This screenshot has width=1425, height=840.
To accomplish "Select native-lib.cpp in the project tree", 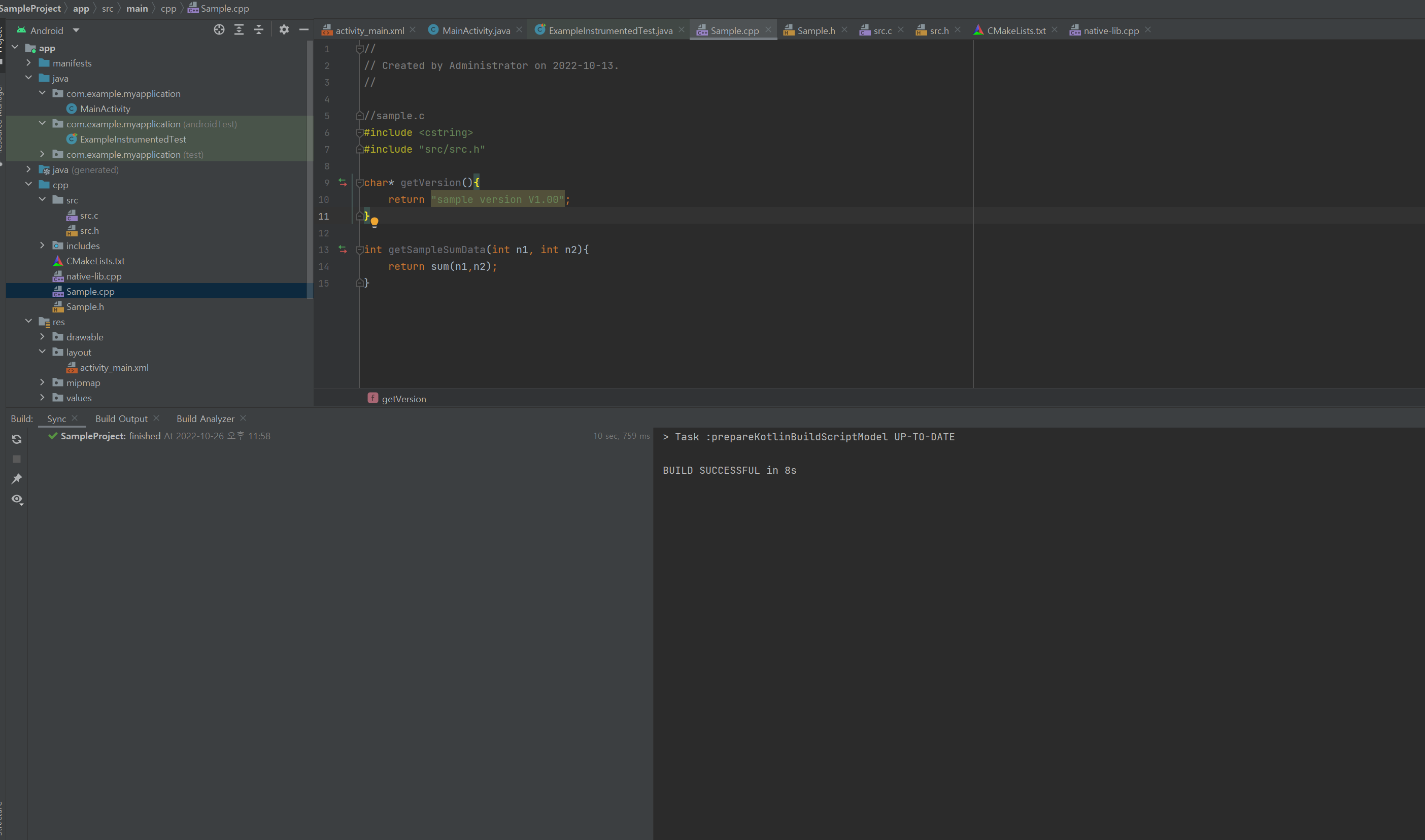I will point(94,276).
